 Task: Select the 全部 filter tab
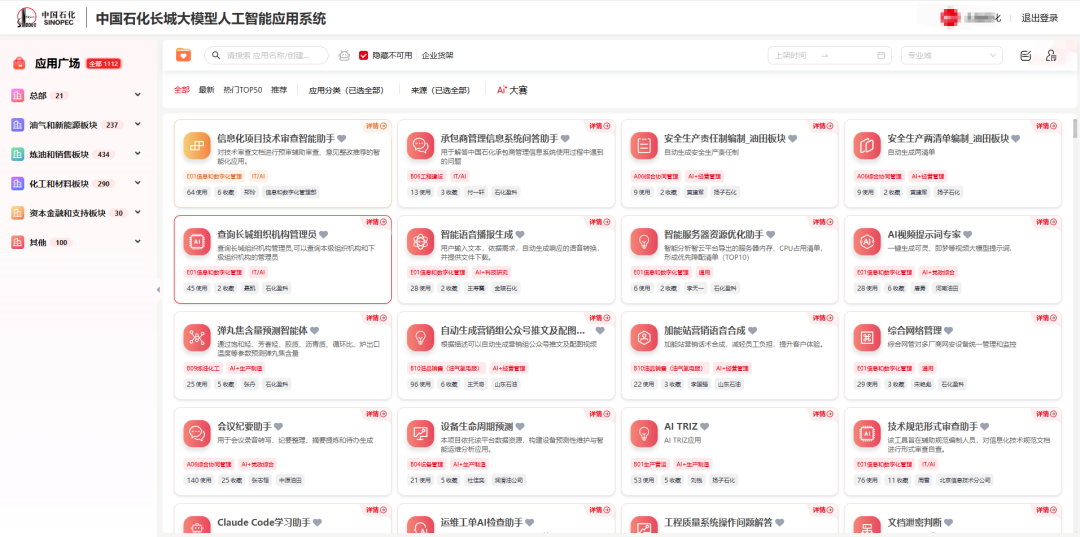pyautogui.click(x=181, y=90)
